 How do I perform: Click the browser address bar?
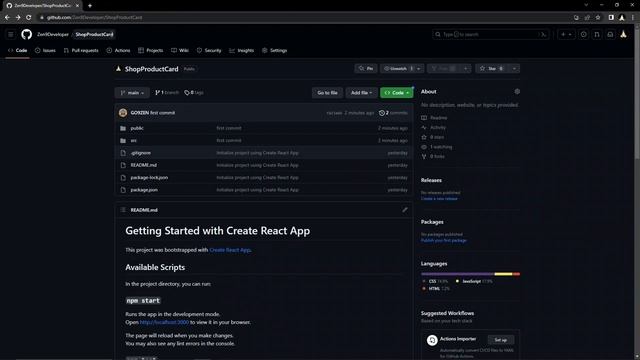[x=304, y=18]
